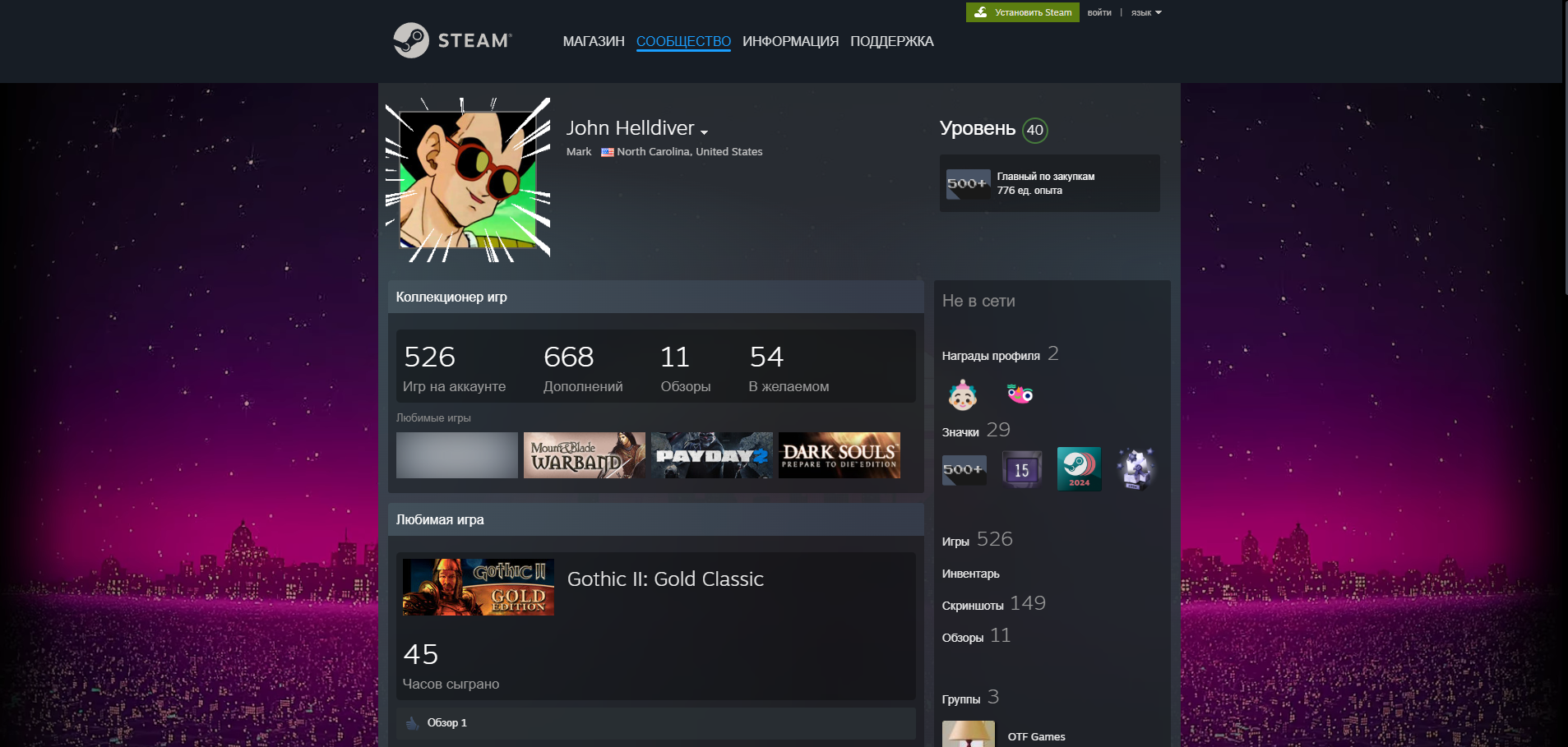Open the Инвентарь link
The width and height of the screenshot is (1568, 747).
971,574
